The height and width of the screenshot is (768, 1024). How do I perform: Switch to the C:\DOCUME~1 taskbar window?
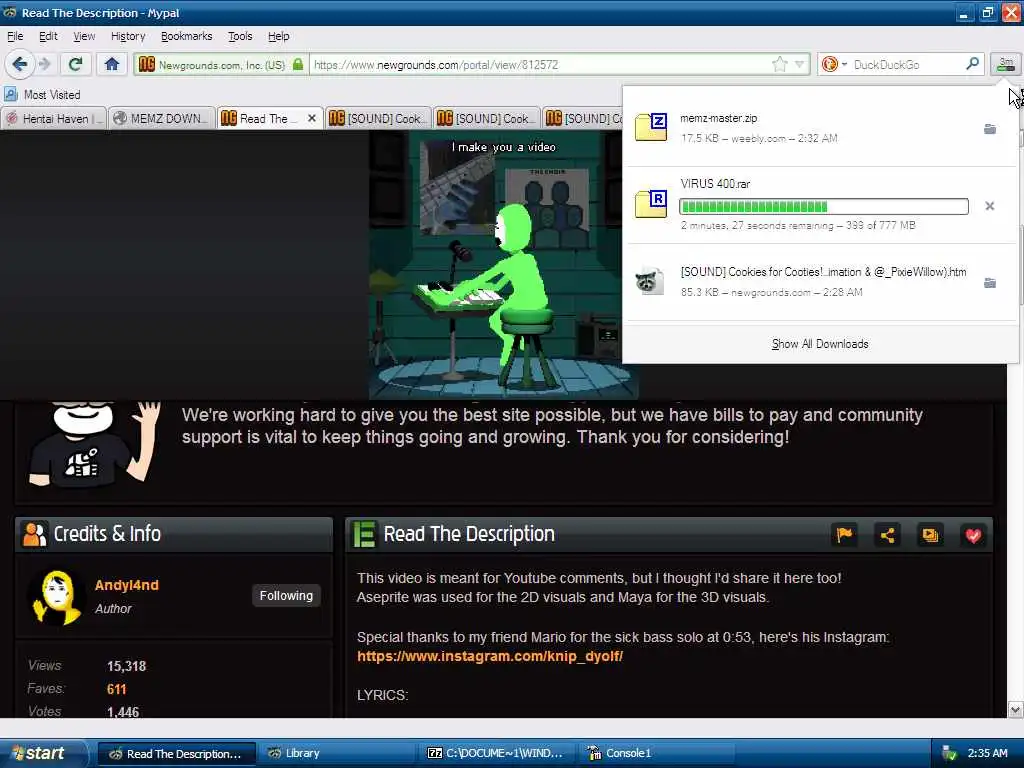tap(496, 753)
